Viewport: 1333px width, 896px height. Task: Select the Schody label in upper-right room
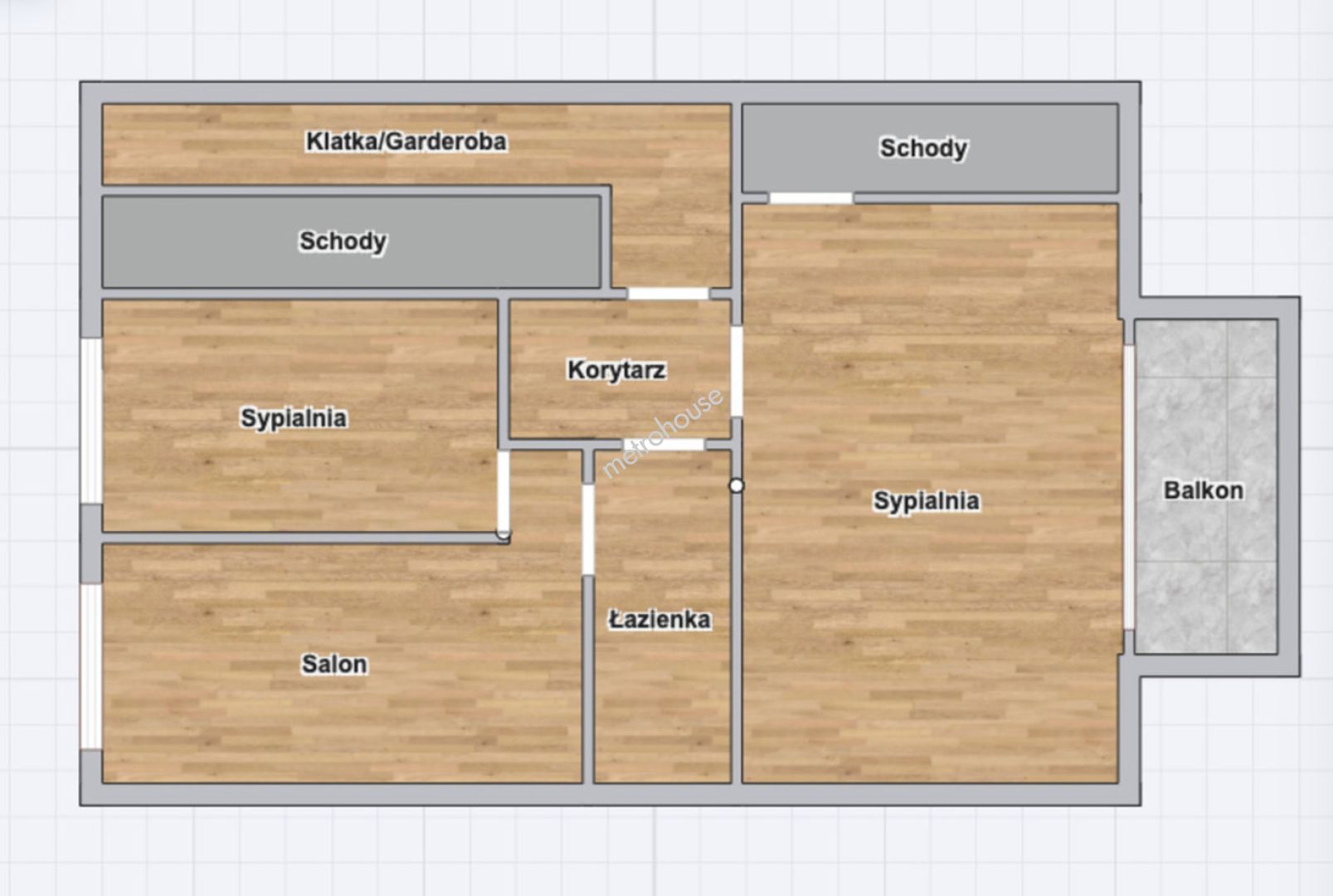tap(923, 148)
